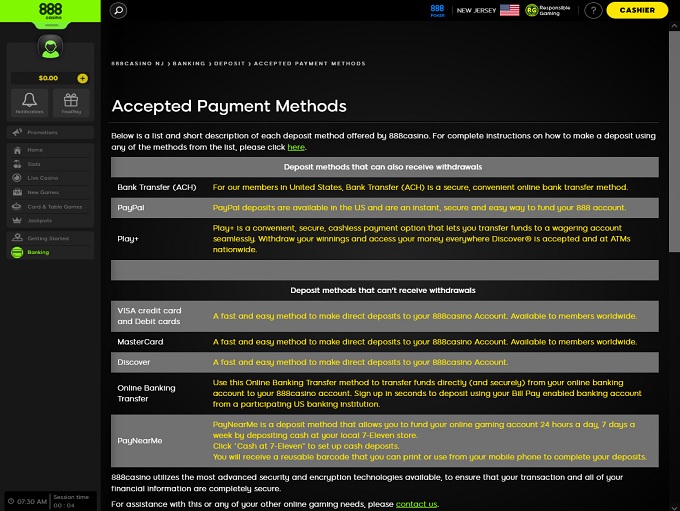Viewport: 680px width, 511px height.
Task: Click the United States flag icon
Action: [509, 10]
